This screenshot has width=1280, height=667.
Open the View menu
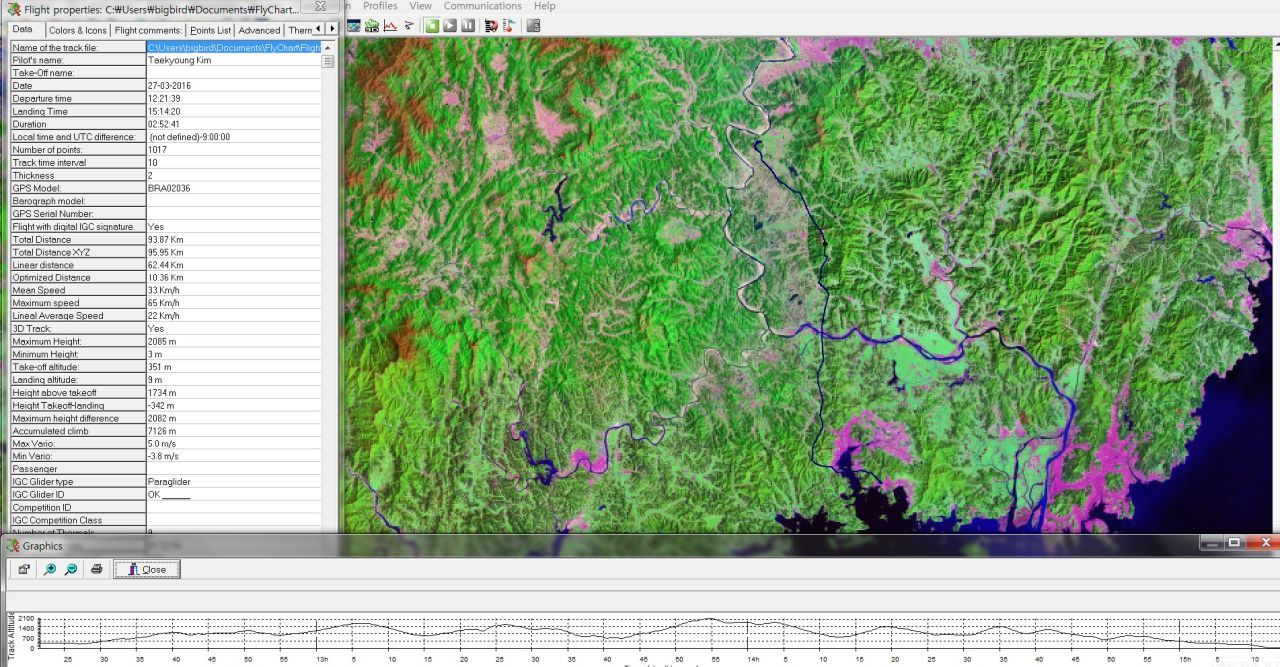[421, 6]
